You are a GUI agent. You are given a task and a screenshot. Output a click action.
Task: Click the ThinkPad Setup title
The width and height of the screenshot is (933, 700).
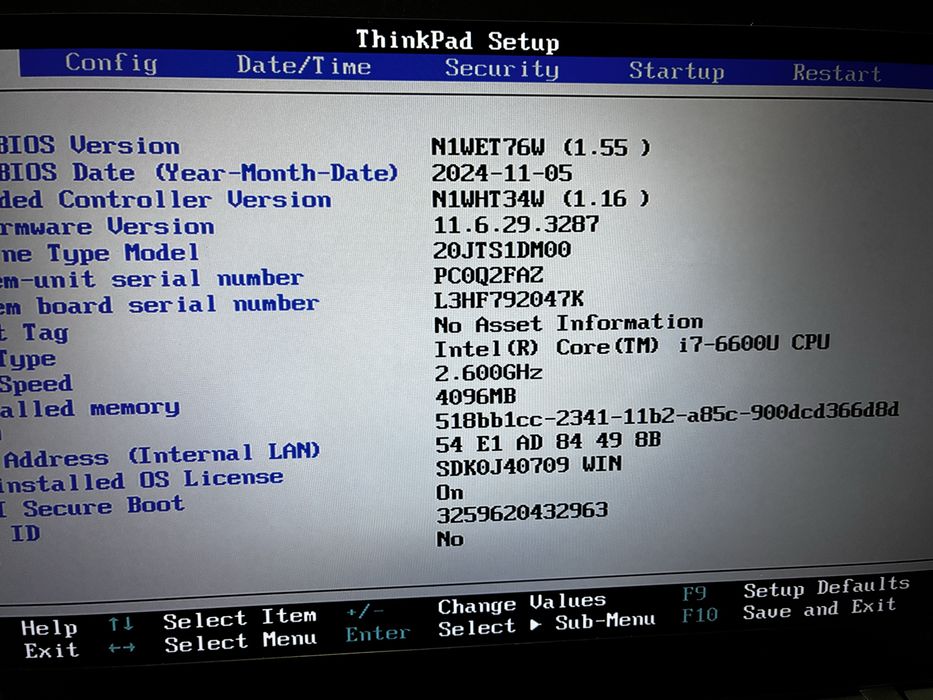pyautogui.click(x=457, y=40)
